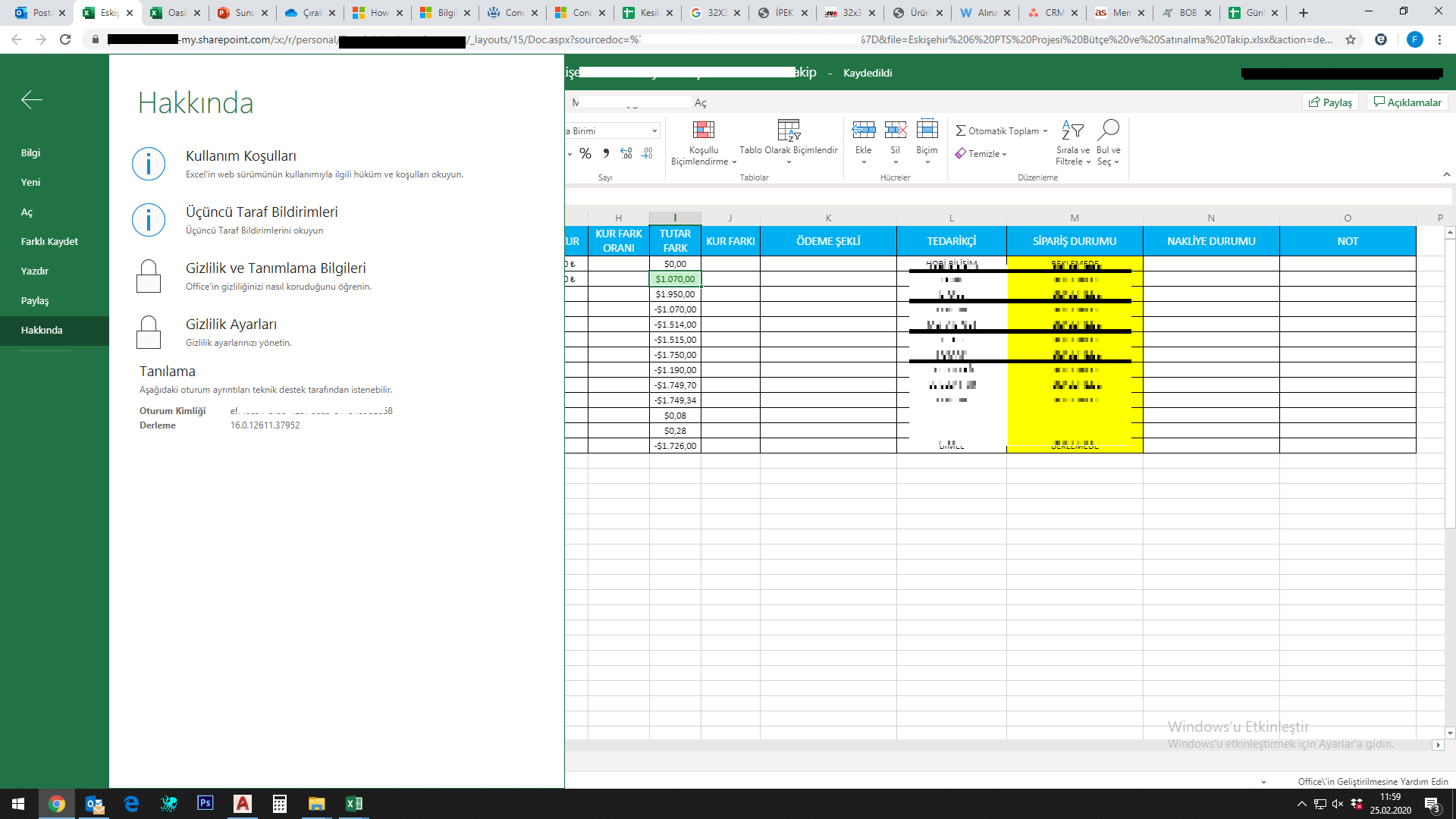This screenshot has height=819, width=1456.
Task: Show hidden tray icons chevron
Action: pyautogui.click(x=1301, y=804)
